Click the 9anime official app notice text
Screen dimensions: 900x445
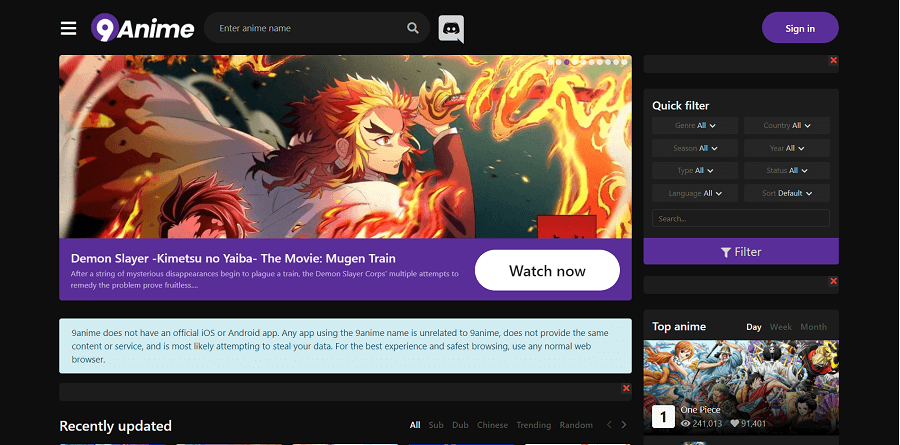point(340,346)
